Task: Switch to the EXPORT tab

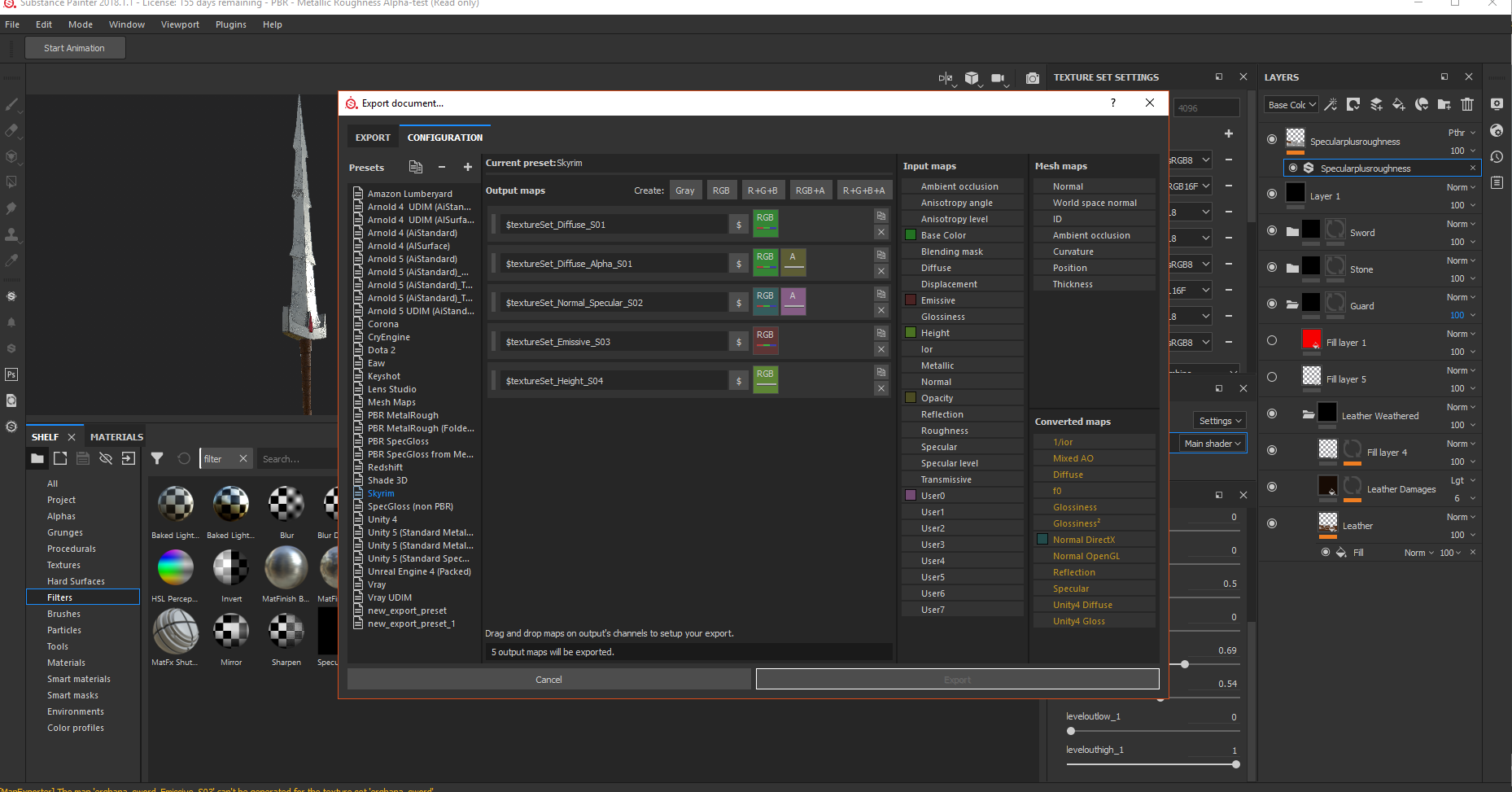Action: 373,138
